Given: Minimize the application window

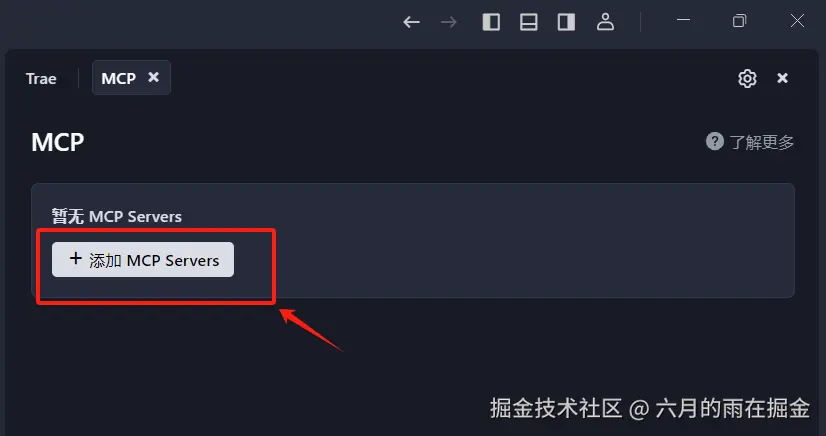Looking at the screenshot, I should pos(684,20).
